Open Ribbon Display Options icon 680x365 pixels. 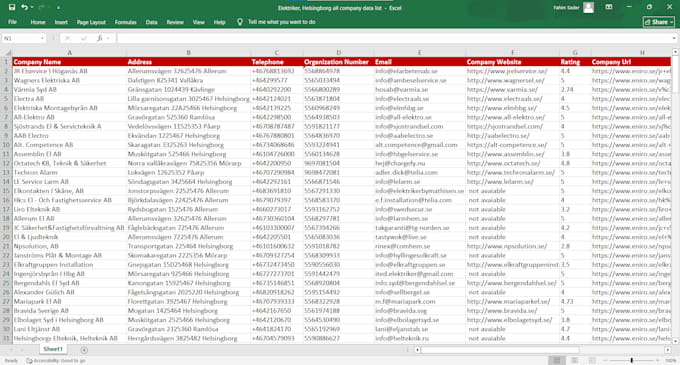click(x=609, y=7)
